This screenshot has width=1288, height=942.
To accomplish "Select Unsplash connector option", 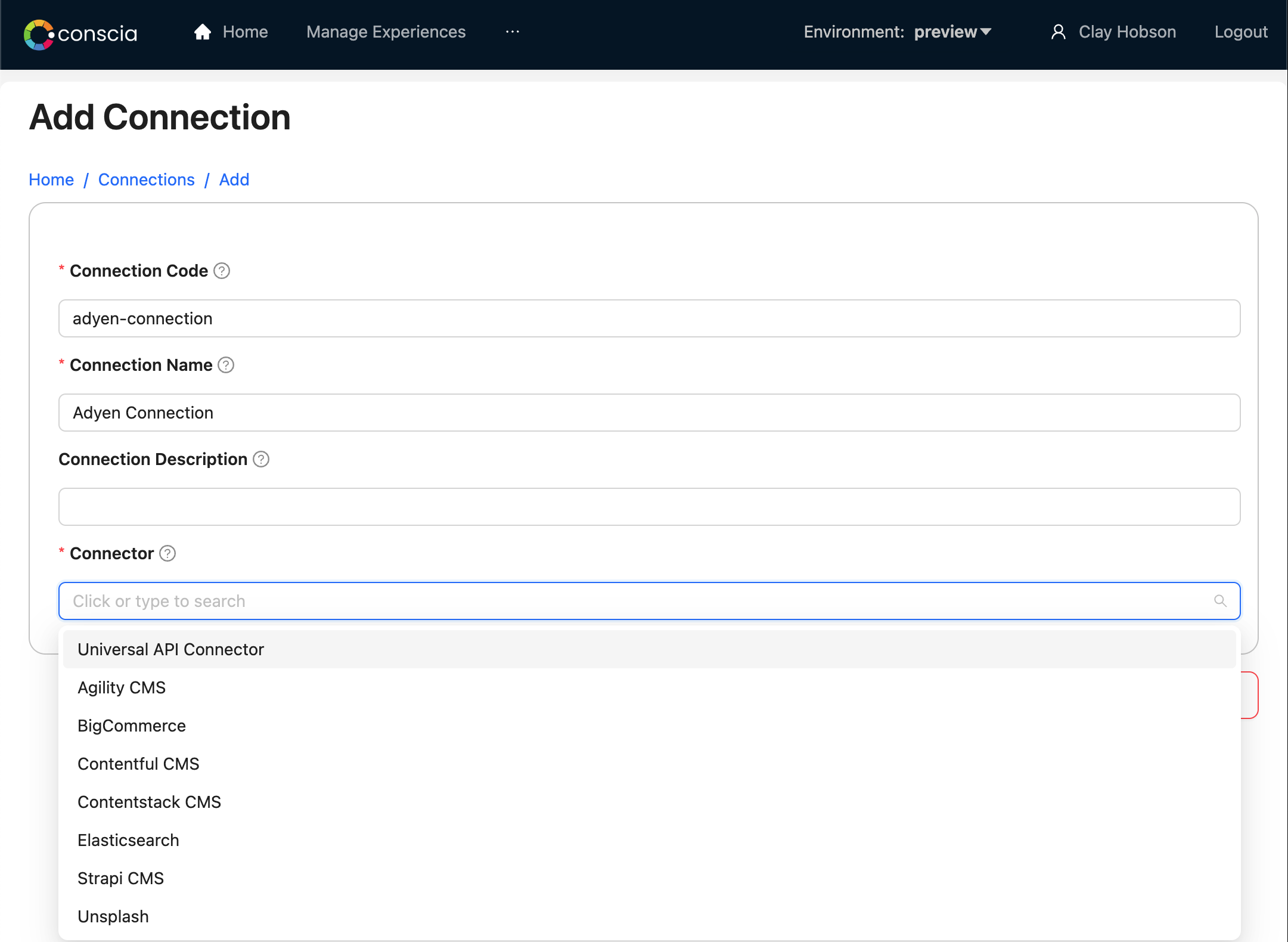I will 650,916.
